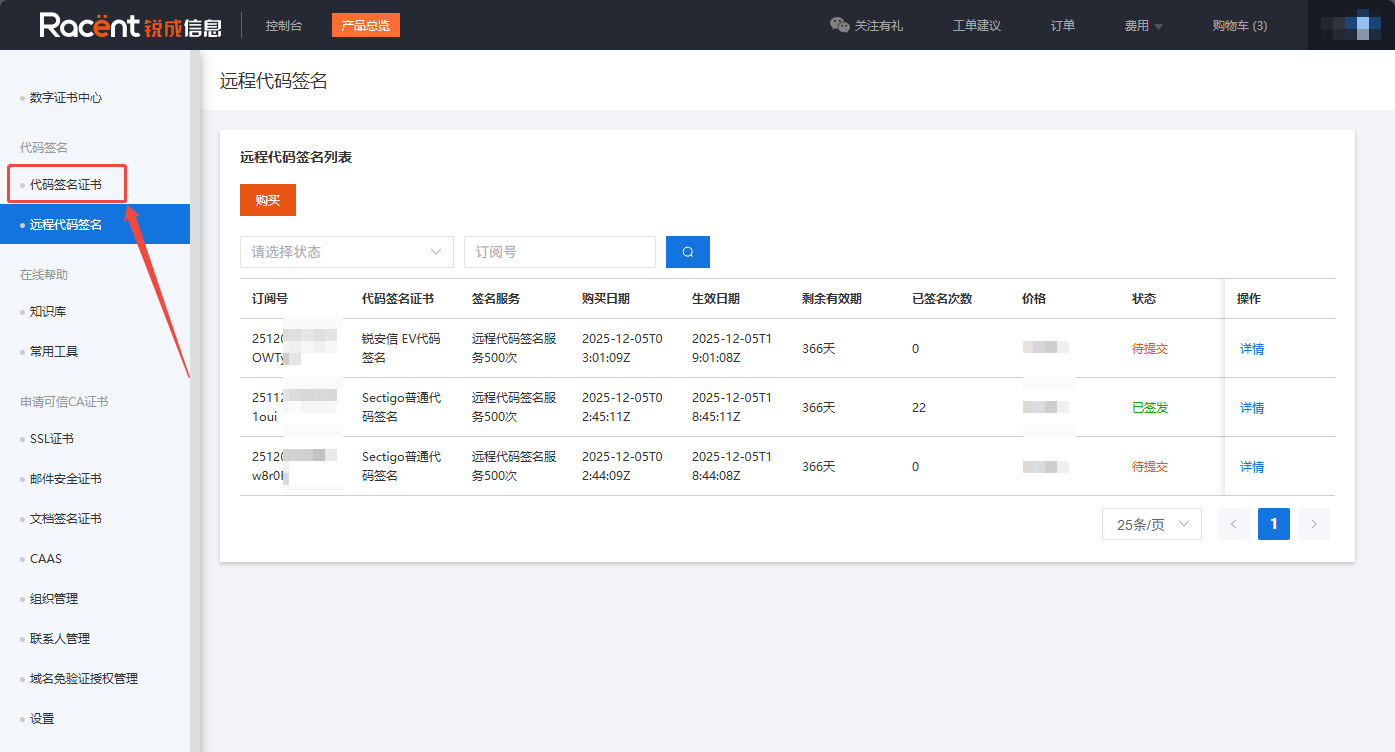Click the WeChat follow icon

click(839, 25)
